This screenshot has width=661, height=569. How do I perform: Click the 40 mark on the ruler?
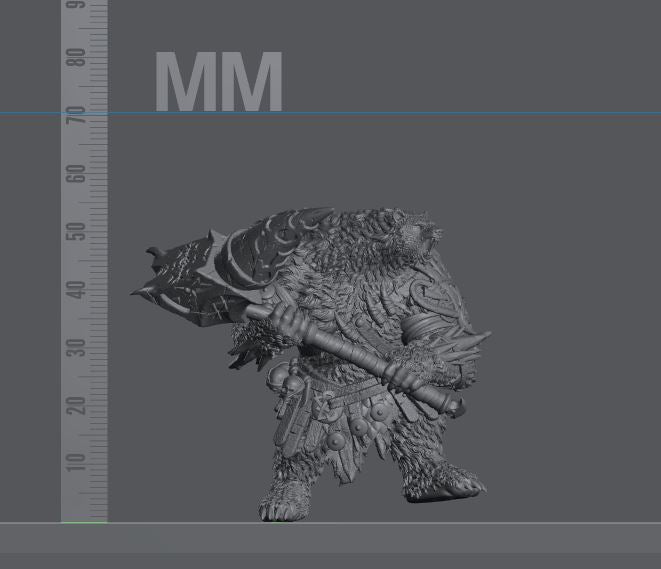(77, 290)
